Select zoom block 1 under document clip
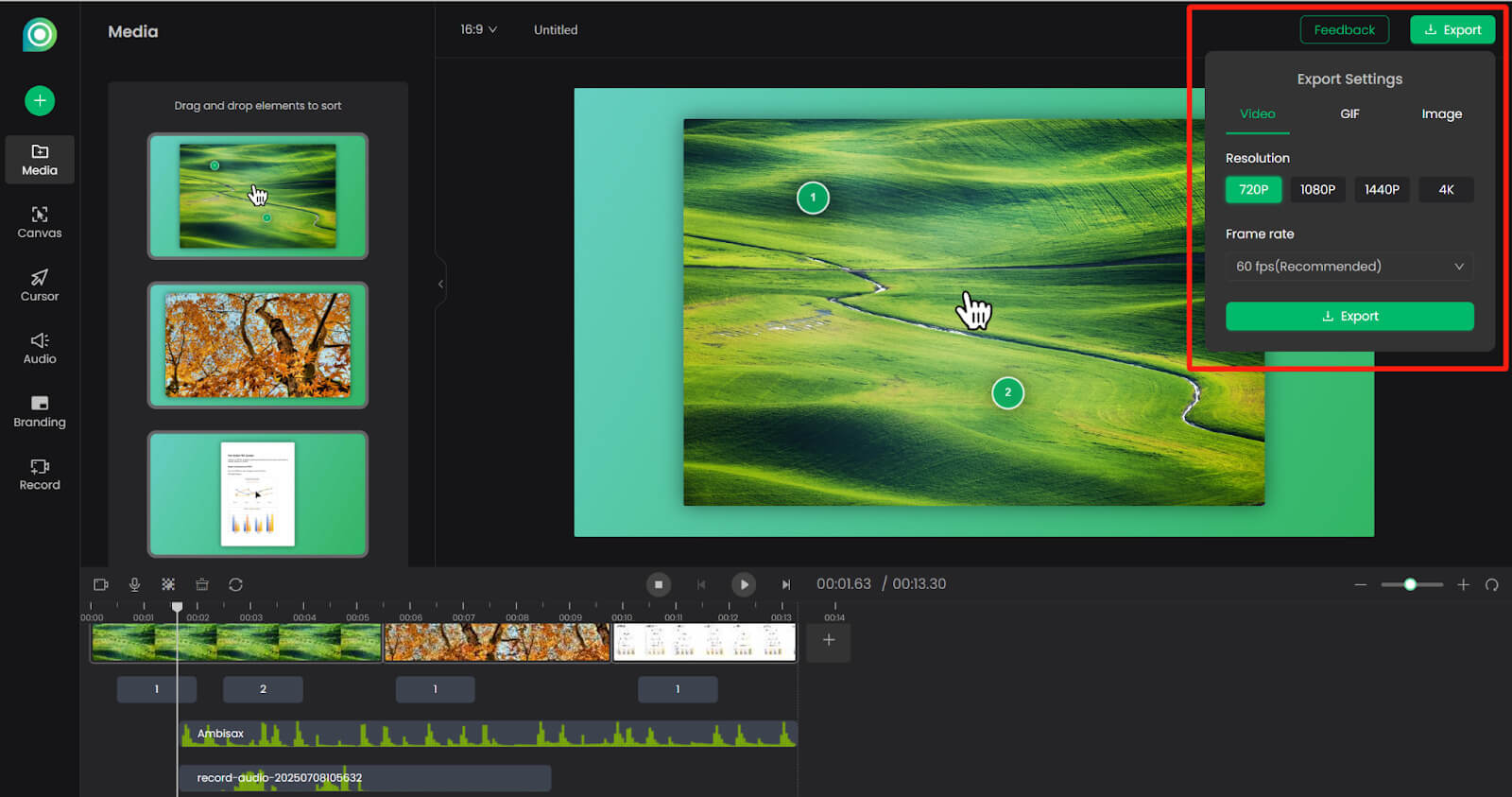This screenshot has height=797, width=1512. pos(678,689)
